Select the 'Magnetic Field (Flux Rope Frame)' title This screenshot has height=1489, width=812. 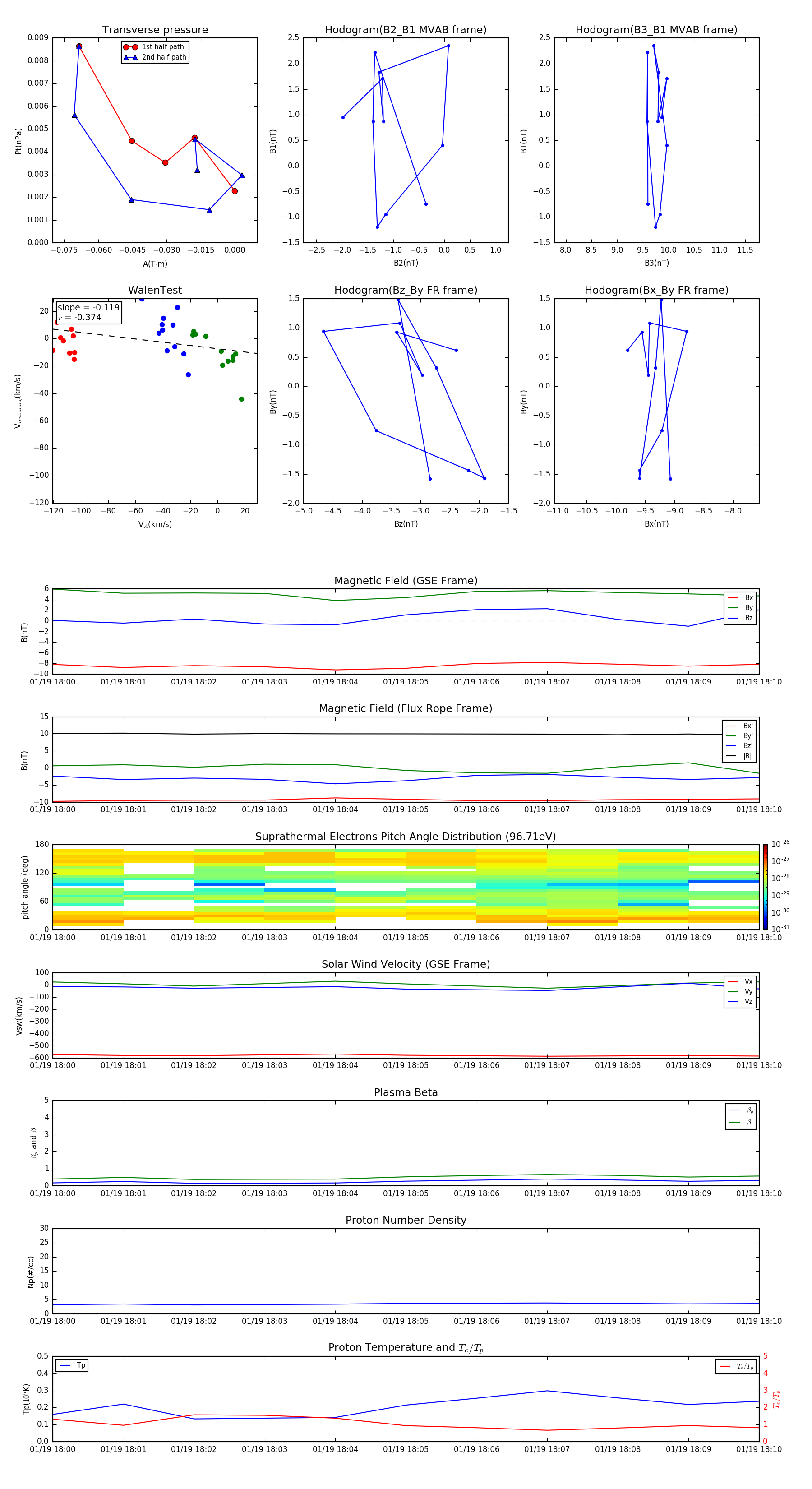406,709
